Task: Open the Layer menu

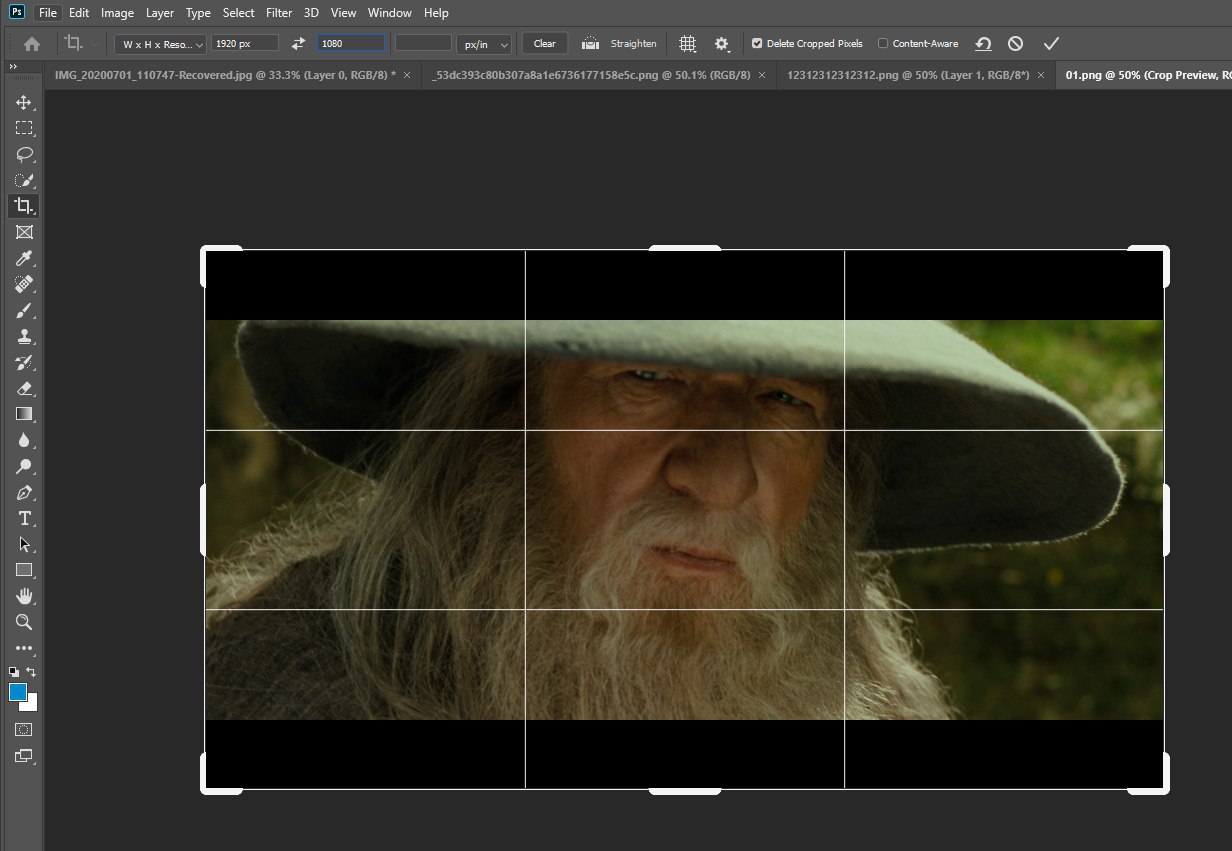Action: (159, 13)
